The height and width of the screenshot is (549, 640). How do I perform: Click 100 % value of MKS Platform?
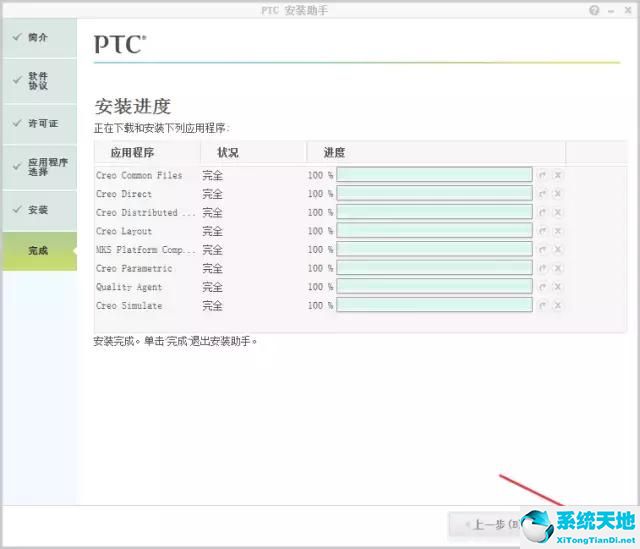click(x=320, y=249)
